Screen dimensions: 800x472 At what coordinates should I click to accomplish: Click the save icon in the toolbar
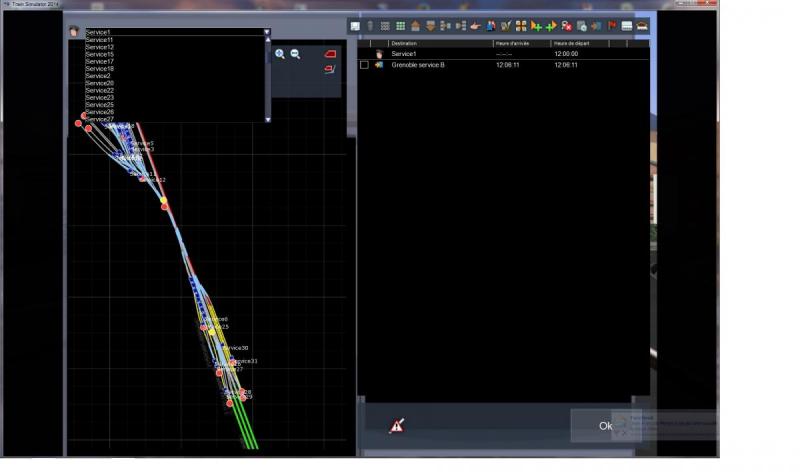tap(355, 26)
